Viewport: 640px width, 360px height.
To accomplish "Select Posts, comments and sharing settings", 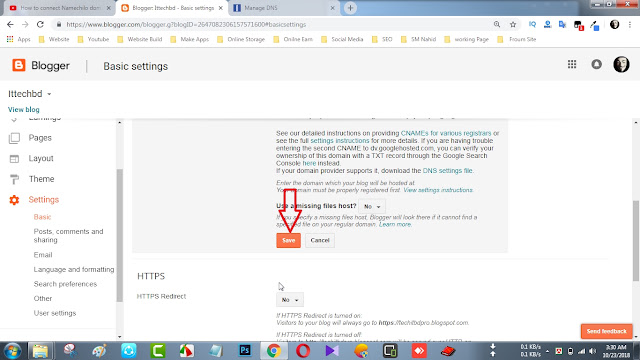I will [68, 236].
